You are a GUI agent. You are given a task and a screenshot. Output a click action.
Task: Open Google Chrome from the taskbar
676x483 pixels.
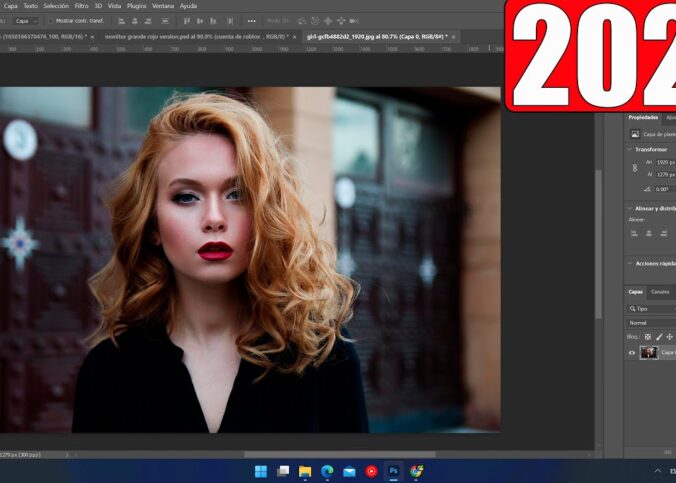416,471
